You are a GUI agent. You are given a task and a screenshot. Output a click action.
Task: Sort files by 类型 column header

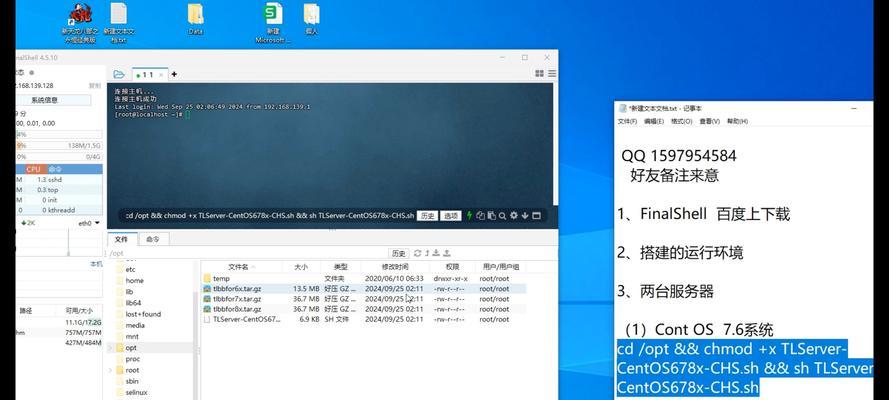[340, 267]
